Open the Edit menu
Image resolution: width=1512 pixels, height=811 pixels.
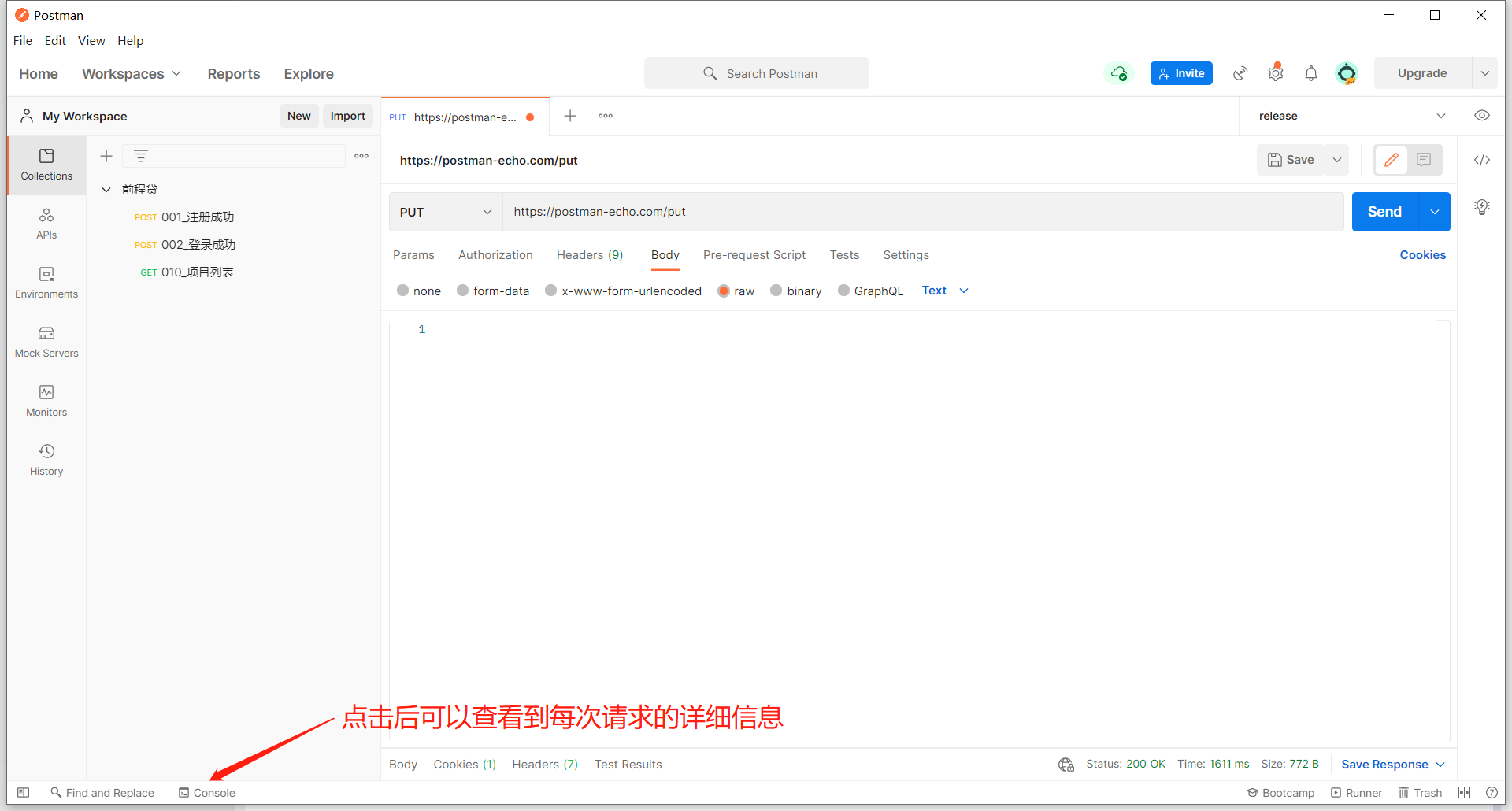[x=55, y=40]
